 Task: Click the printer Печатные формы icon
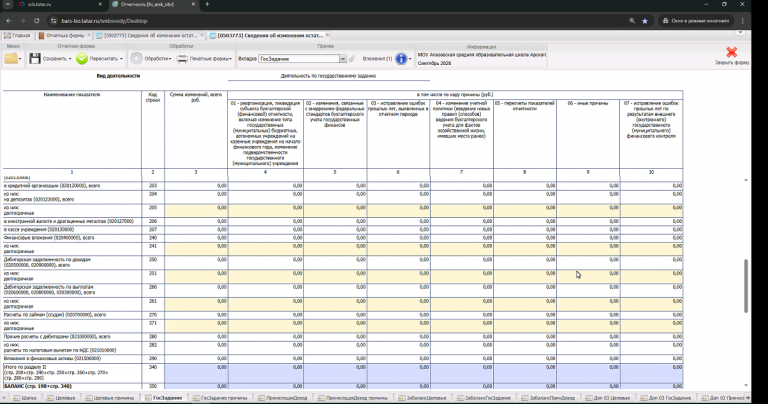tap(182, 58)
